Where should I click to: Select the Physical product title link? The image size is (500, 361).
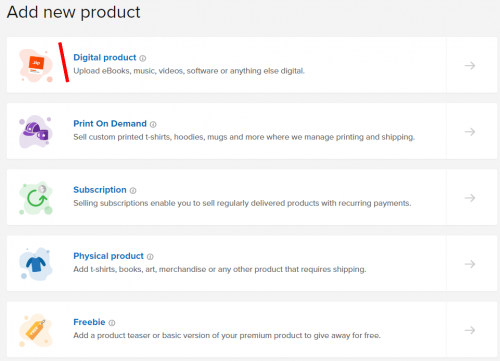(108, 256)
